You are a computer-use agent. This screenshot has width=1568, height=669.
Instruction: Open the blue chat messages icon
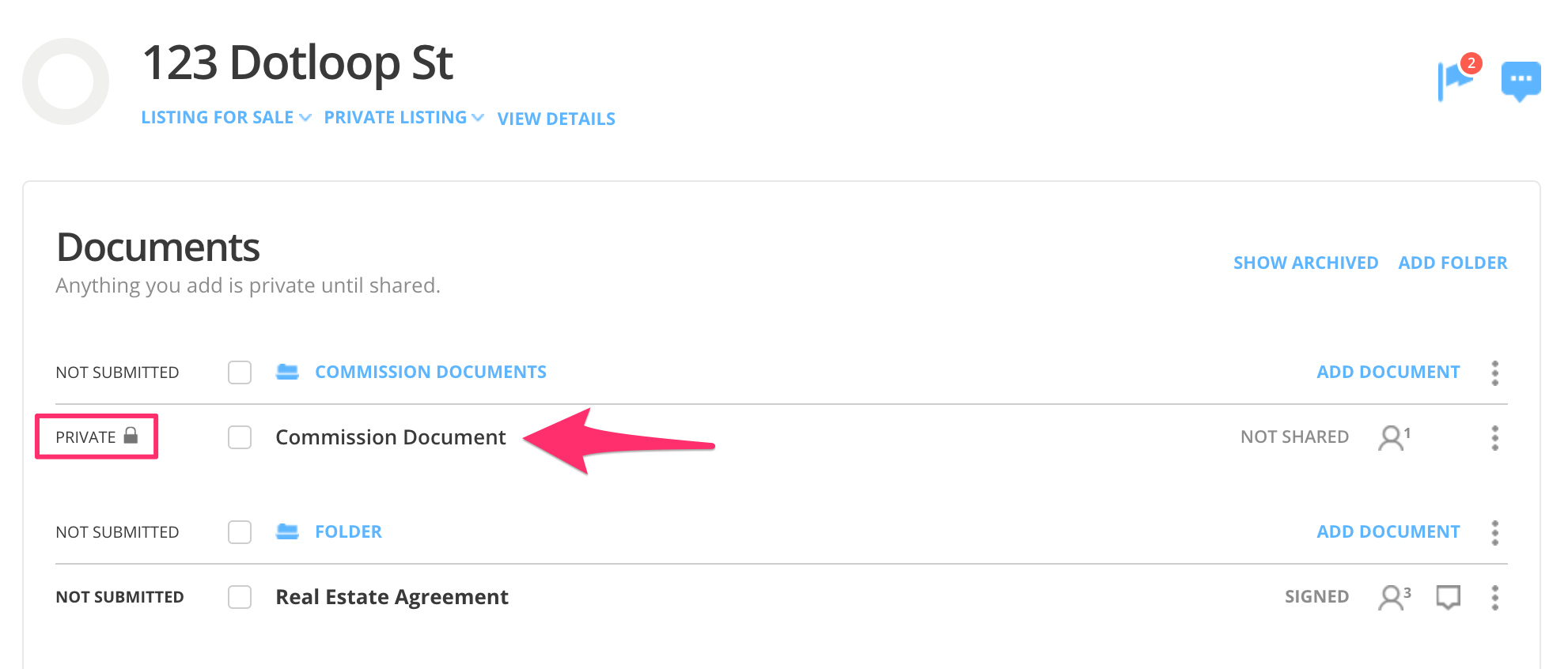(x=1521, y=81)
